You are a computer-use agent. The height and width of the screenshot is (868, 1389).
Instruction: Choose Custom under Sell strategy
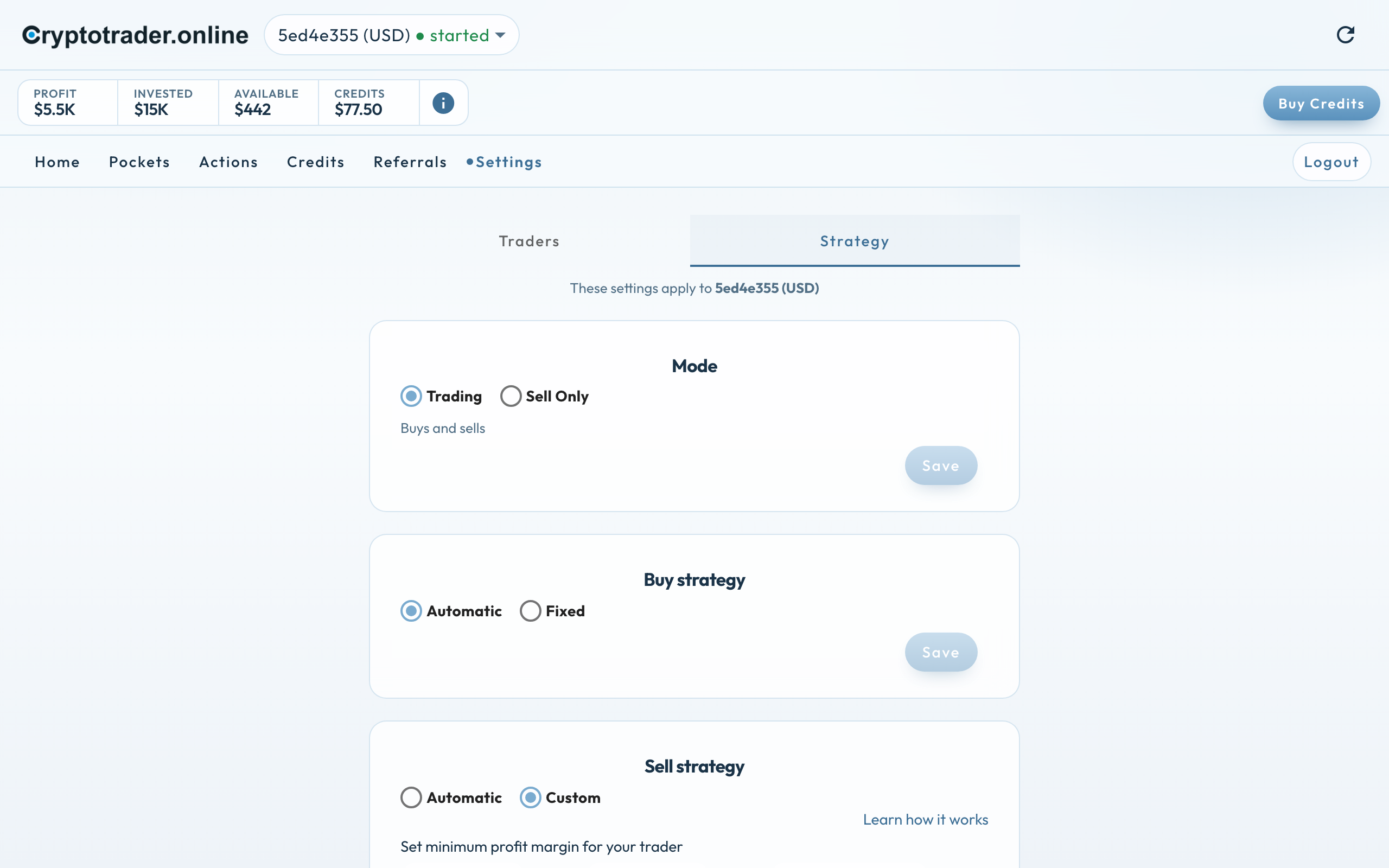(x=530, y=797)
